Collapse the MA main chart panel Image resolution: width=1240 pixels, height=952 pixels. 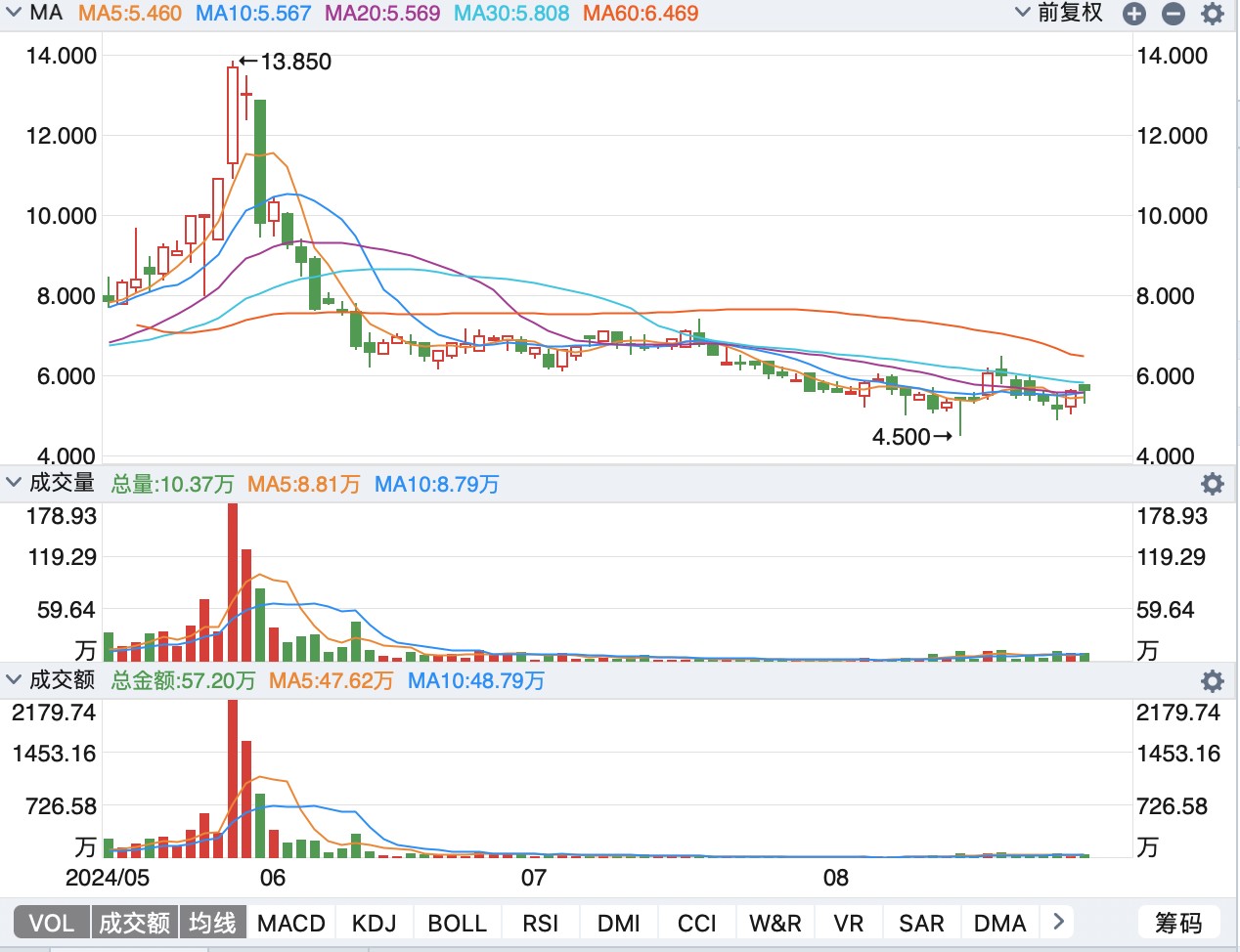14,13
